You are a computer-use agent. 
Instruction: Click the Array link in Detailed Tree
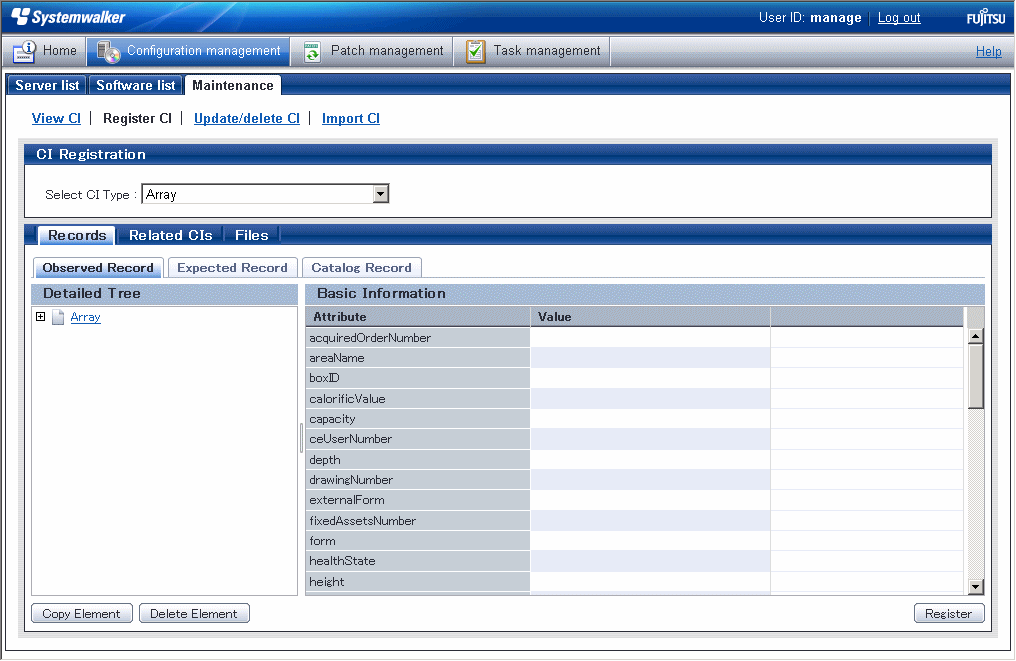click(86, 317)
